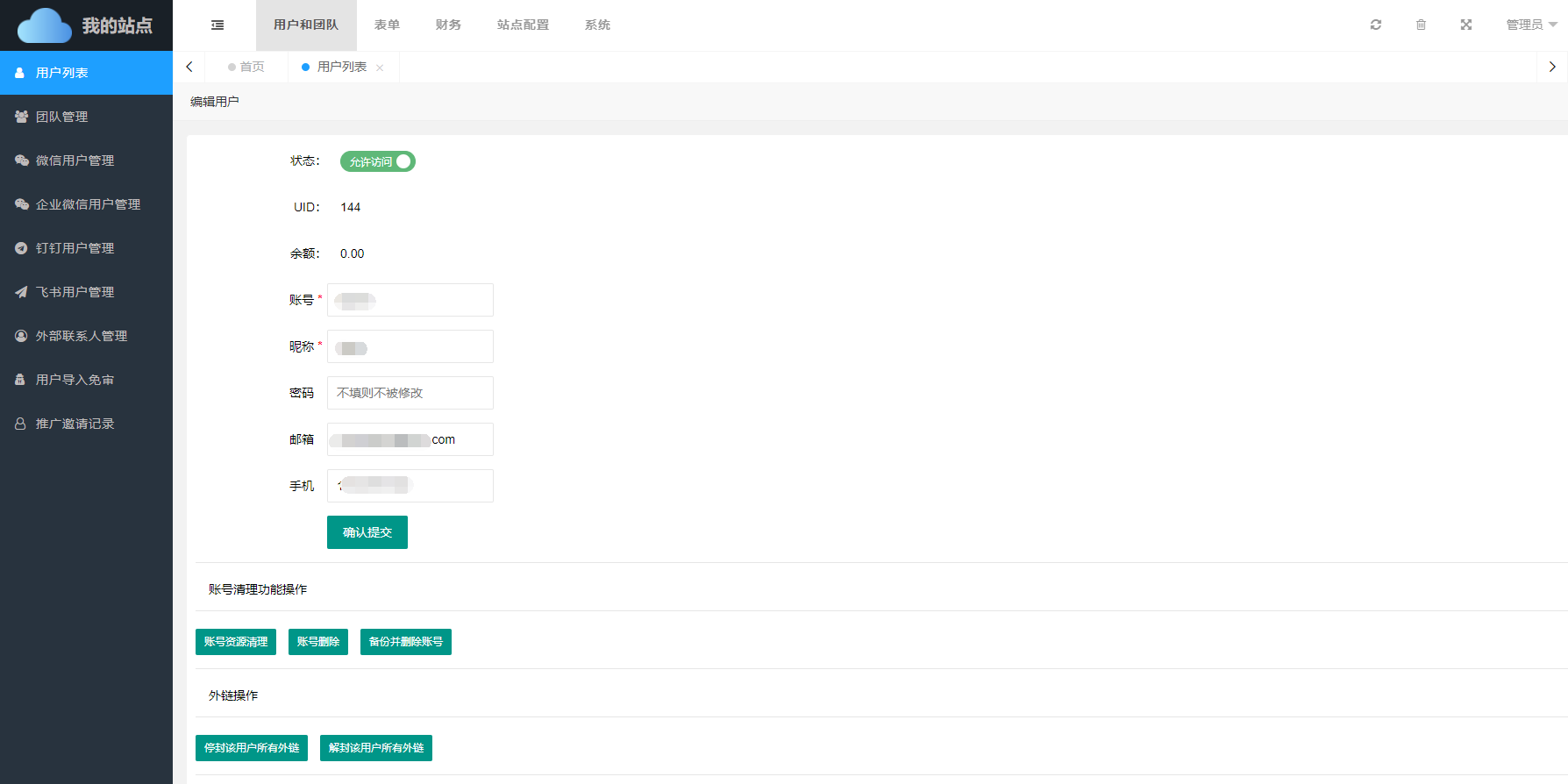Click the 账号资源清理 button
Viewport: 1568px width, 784px height.
(x=236, y=642)
